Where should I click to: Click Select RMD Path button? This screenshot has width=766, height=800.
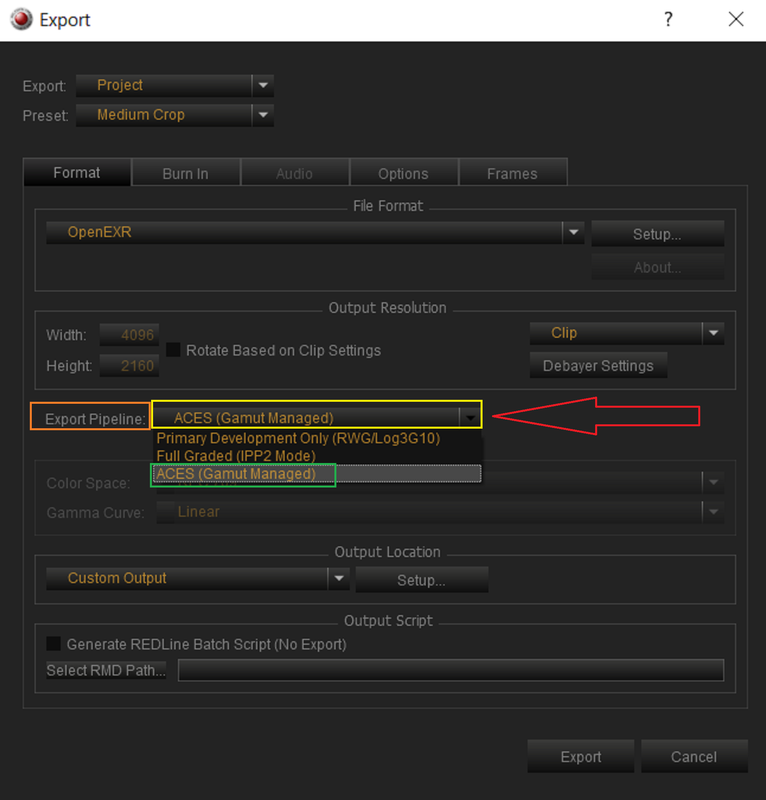click(x=106, y=670)
